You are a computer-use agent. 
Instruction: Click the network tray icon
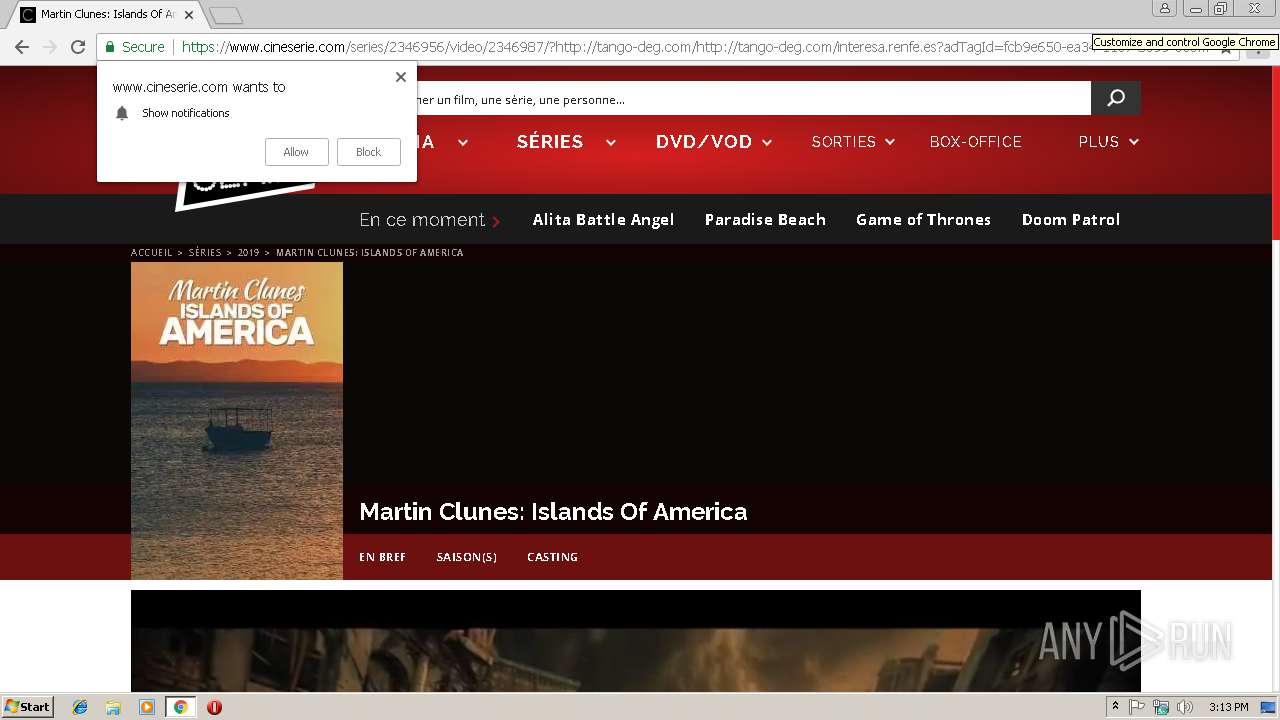(1161, 707)
